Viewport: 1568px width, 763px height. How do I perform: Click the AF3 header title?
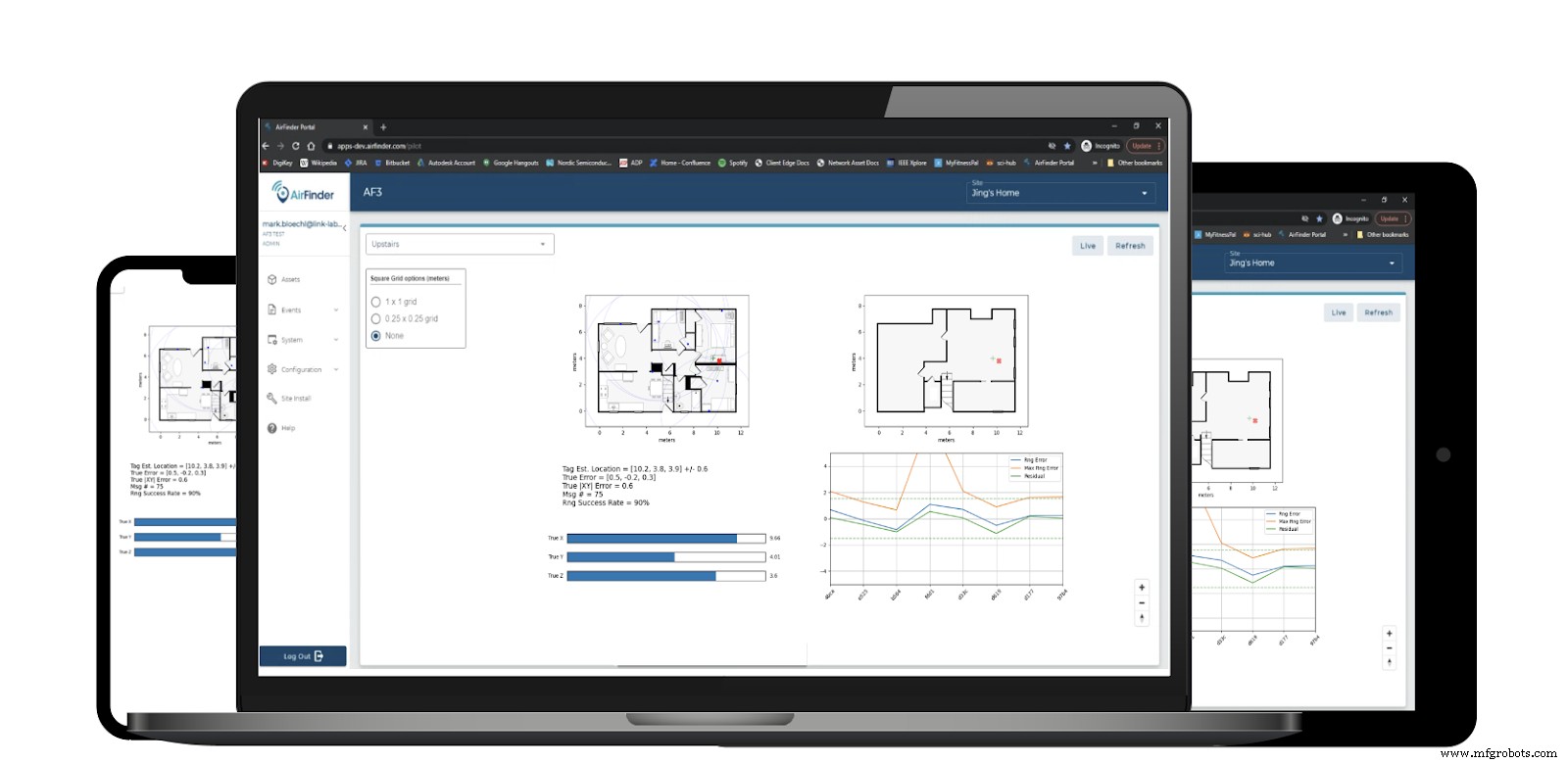click(x=372, y=192)
